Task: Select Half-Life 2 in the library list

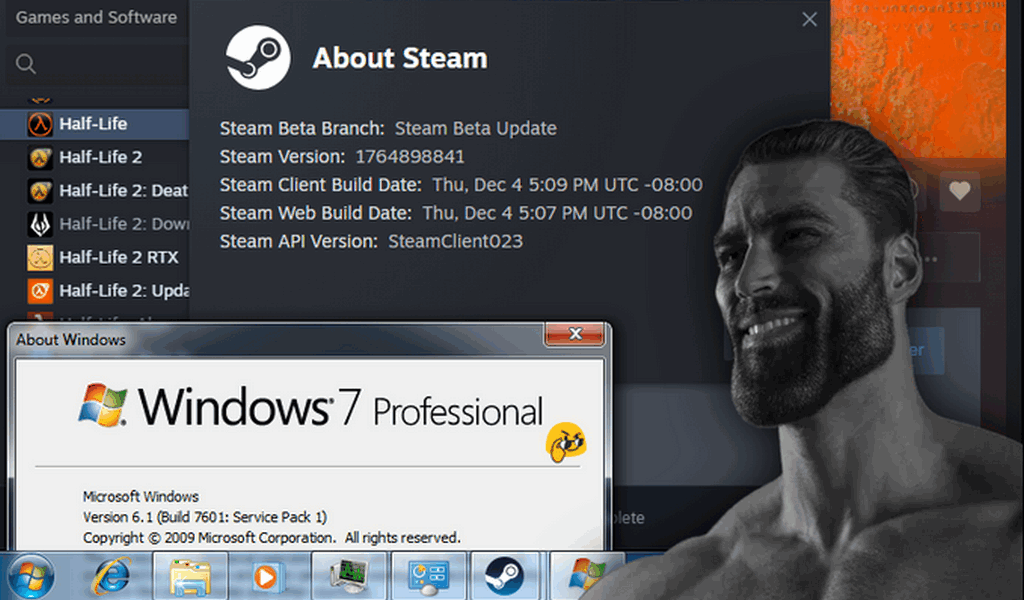Action: pos(94,157)
